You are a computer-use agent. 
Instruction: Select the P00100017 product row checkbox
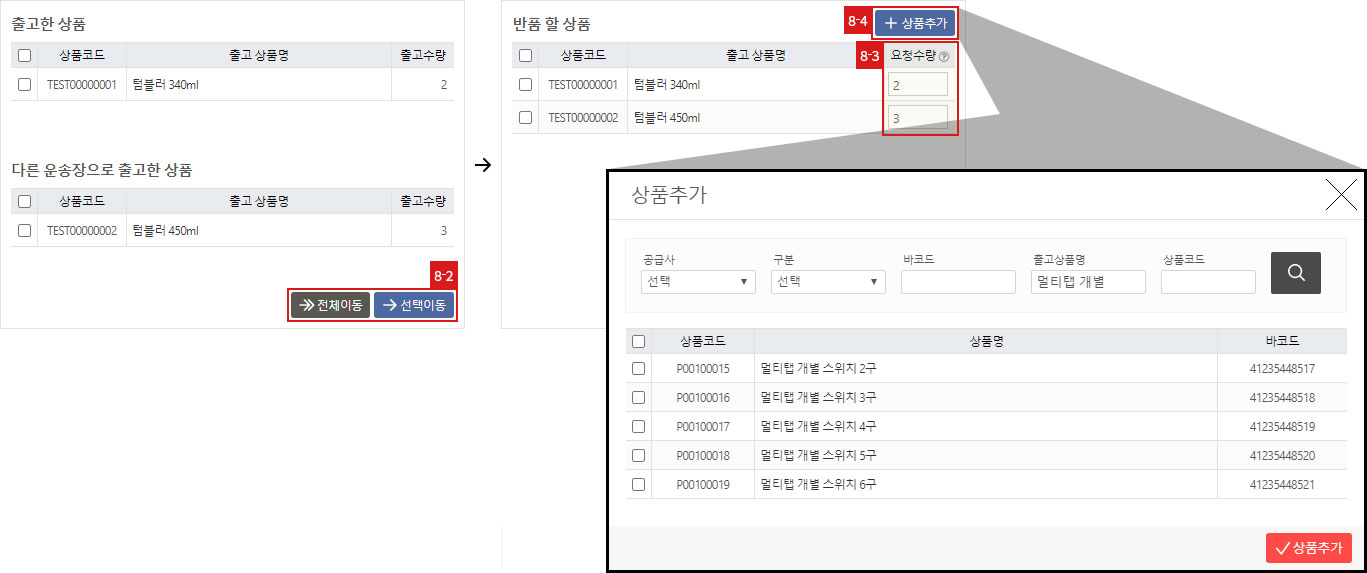point(638,427)
